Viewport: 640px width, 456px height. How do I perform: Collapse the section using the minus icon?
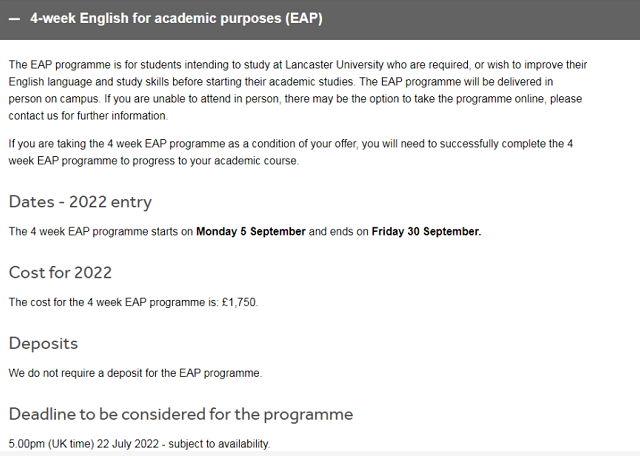14,19
